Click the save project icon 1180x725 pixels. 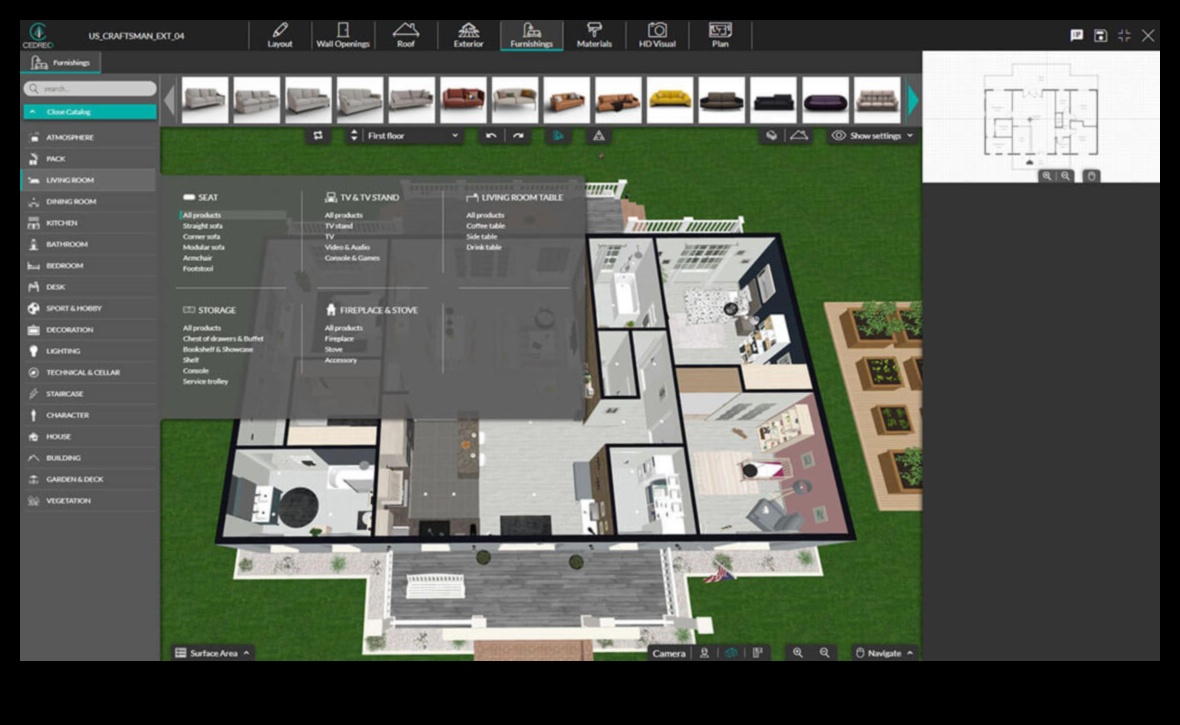tap(1100, 35)
